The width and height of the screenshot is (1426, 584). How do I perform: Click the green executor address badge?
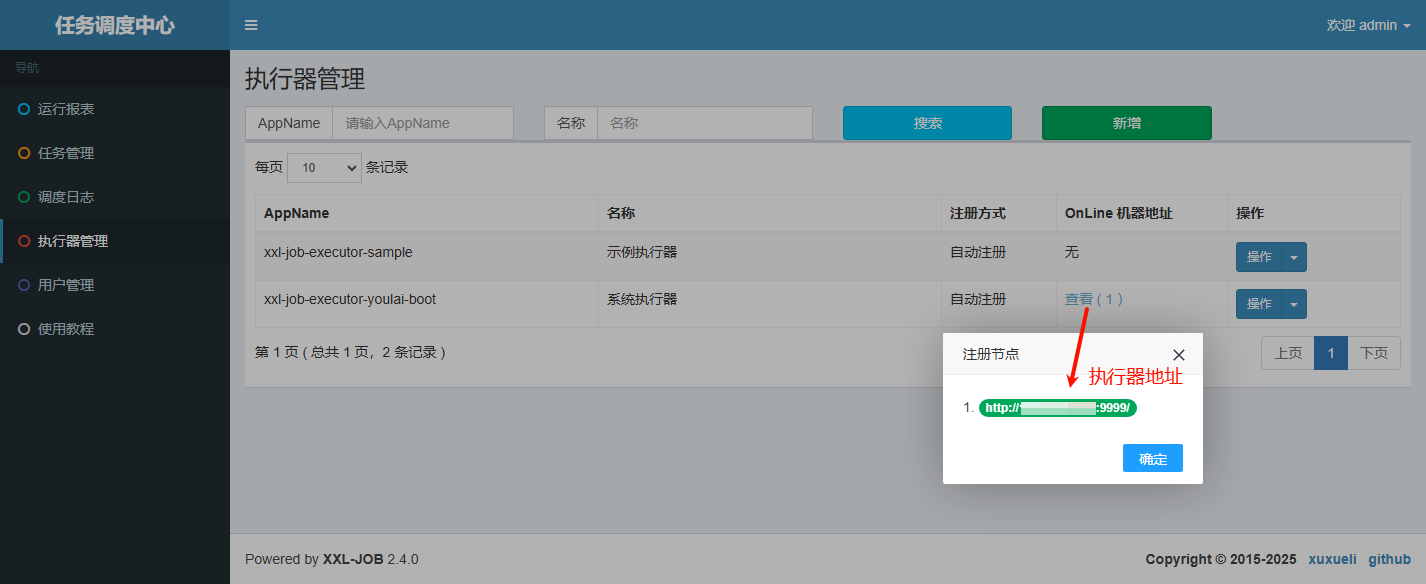pyautogui.click(x=1057, y=408)
